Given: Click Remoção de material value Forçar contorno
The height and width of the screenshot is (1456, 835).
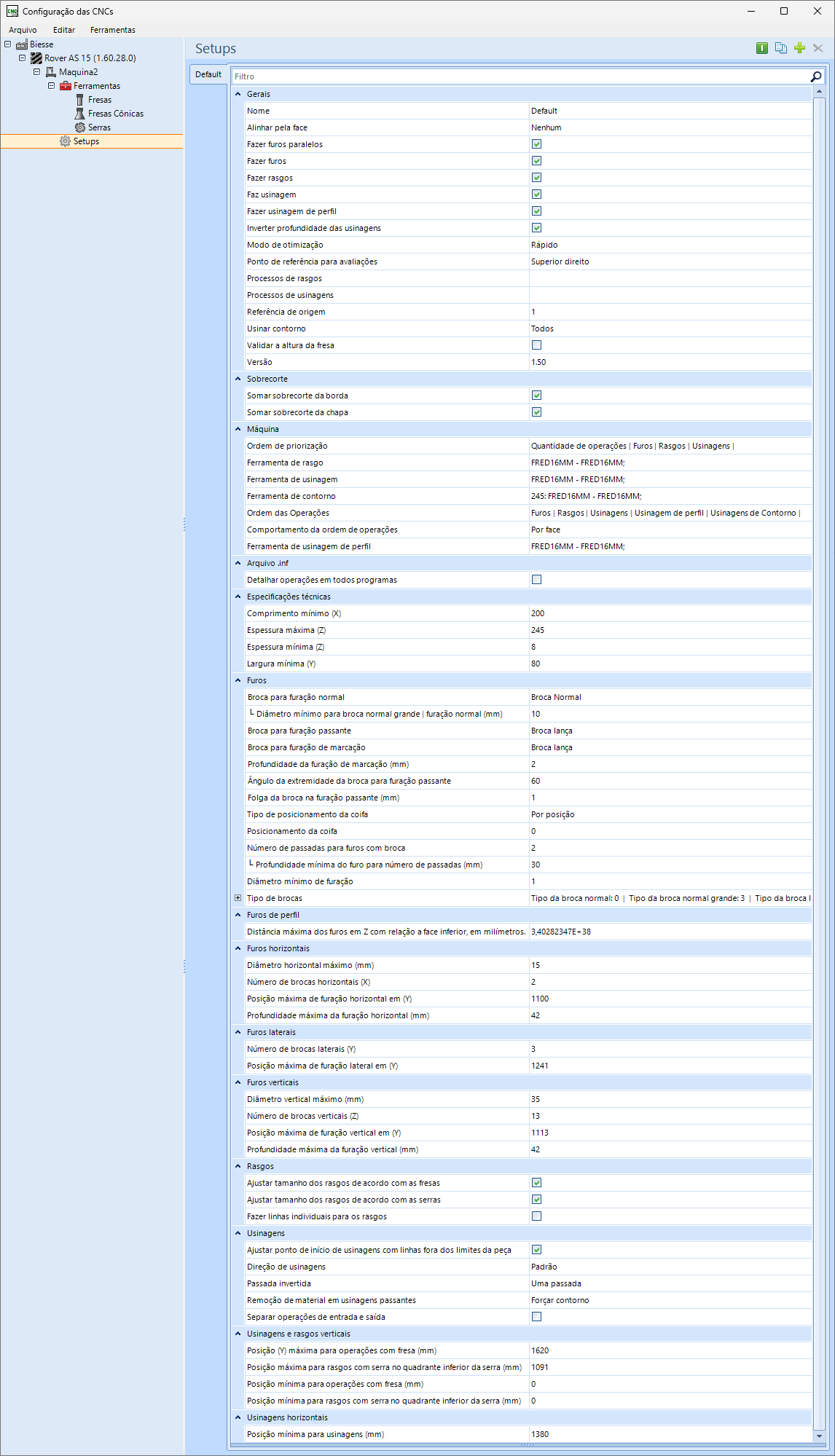Looking at the screenshot, I should (560, 1300).
